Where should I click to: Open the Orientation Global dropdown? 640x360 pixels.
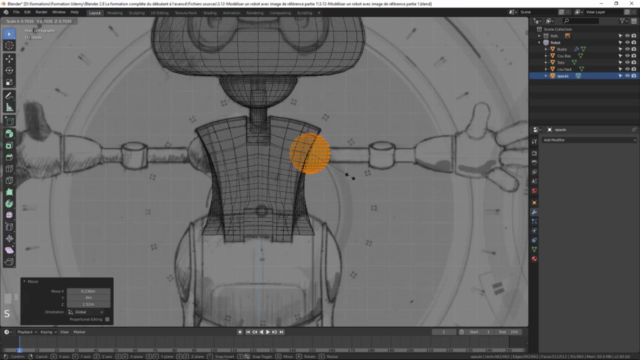[86, 312]
